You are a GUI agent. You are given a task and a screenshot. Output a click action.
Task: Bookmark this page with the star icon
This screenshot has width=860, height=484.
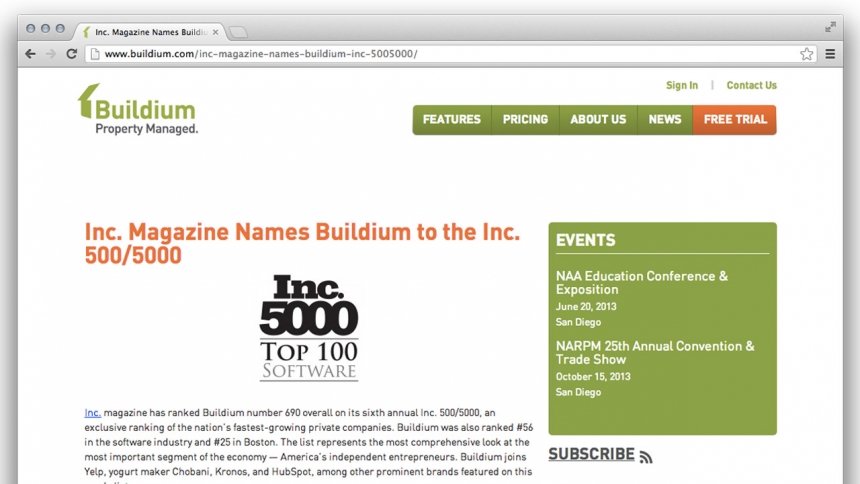(806, 54)
